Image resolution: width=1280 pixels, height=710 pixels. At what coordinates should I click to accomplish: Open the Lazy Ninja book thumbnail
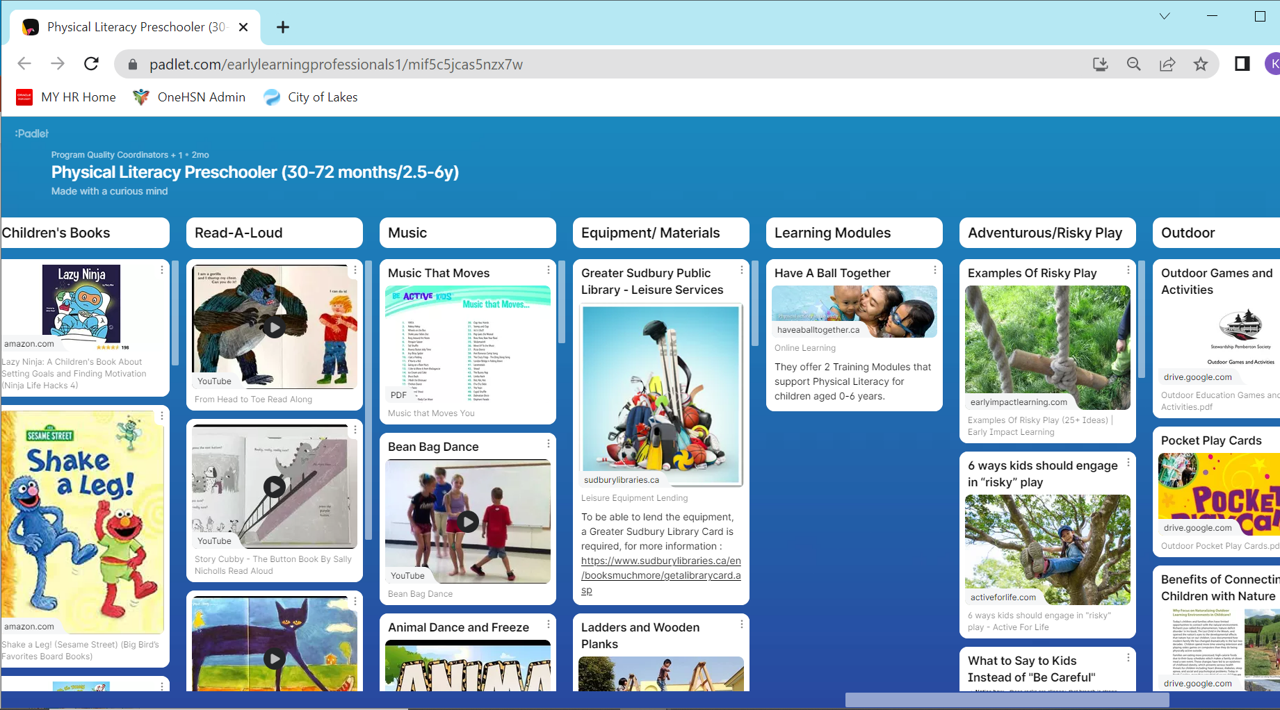coord(81,304)
